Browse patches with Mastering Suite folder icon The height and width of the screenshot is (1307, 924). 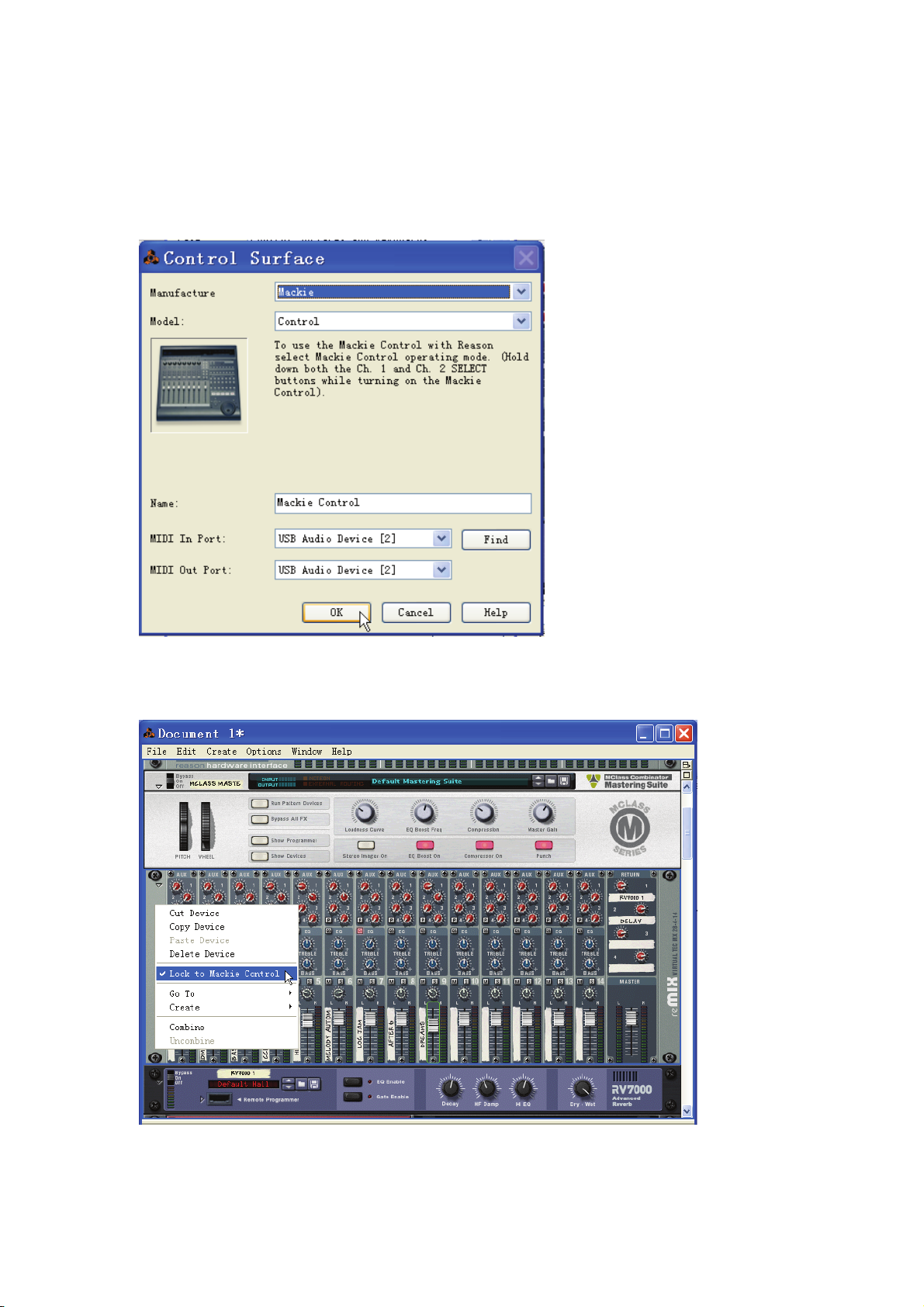[x=551, y=781]
